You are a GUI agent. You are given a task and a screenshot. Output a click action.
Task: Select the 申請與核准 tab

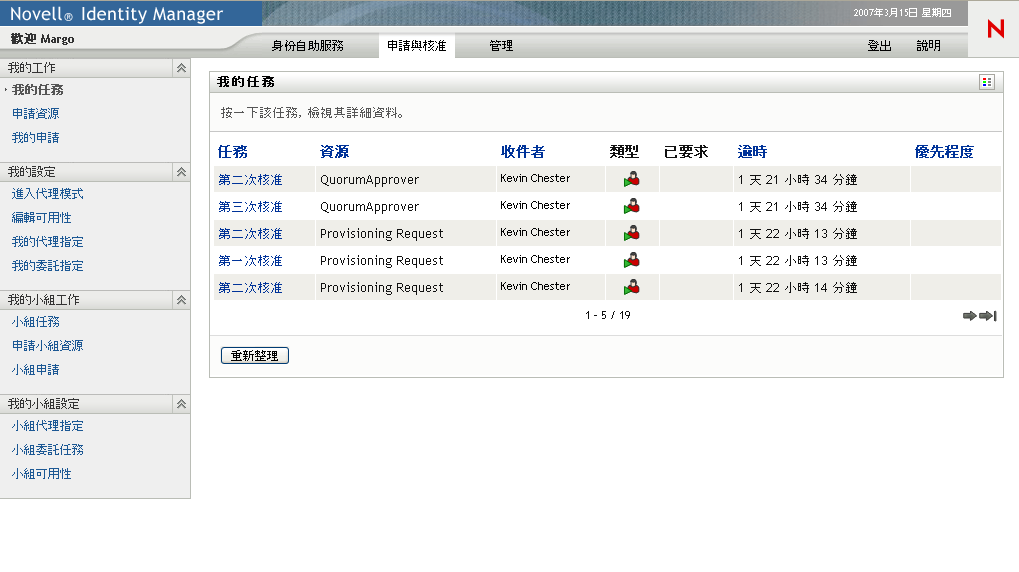click(417, 46)
